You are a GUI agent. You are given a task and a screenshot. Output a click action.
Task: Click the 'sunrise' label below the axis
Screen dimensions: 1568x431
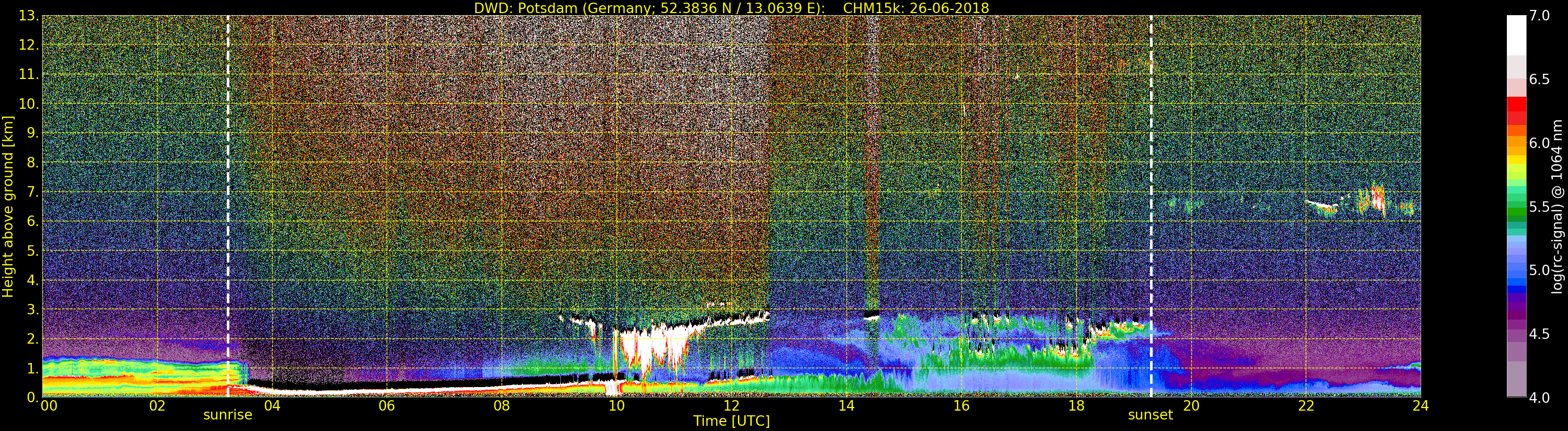coord(228,415)
